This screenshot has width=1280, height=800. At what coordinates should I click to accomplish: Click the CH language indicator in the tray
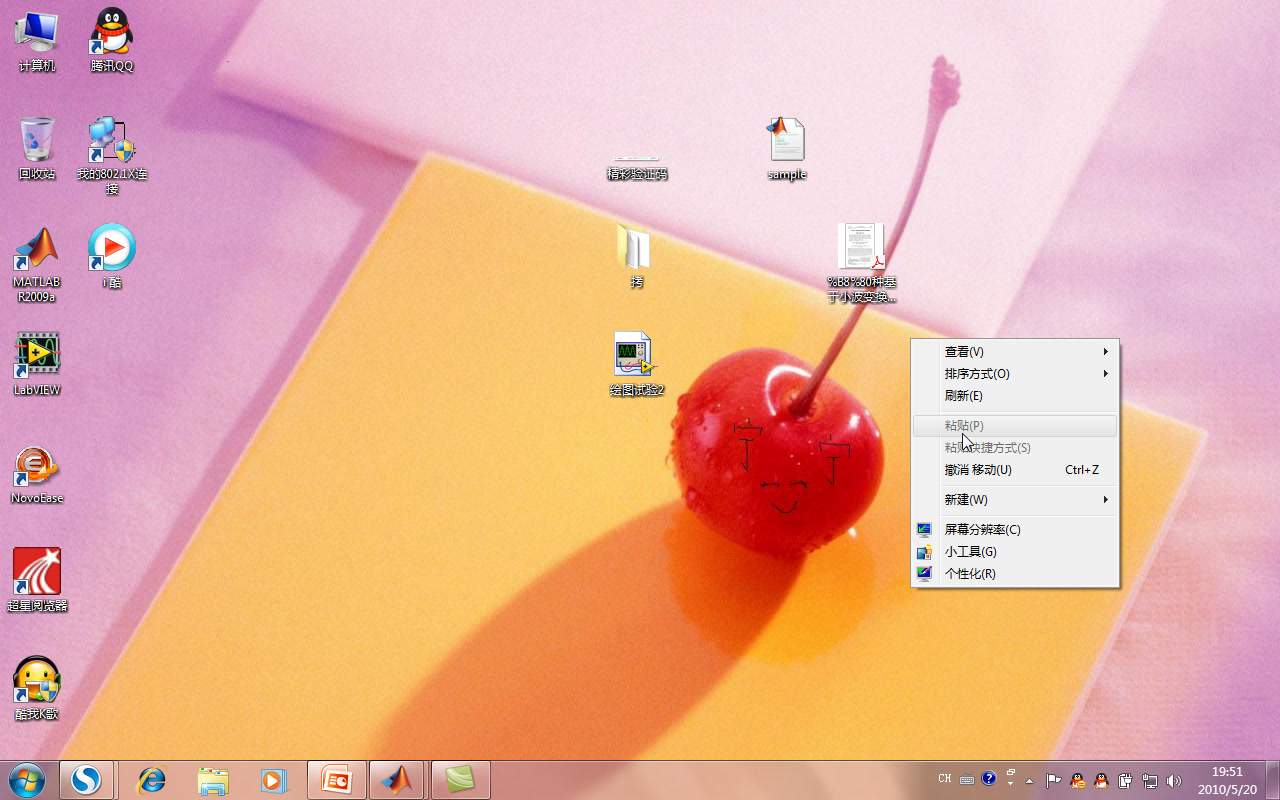[x=945, y=778]
